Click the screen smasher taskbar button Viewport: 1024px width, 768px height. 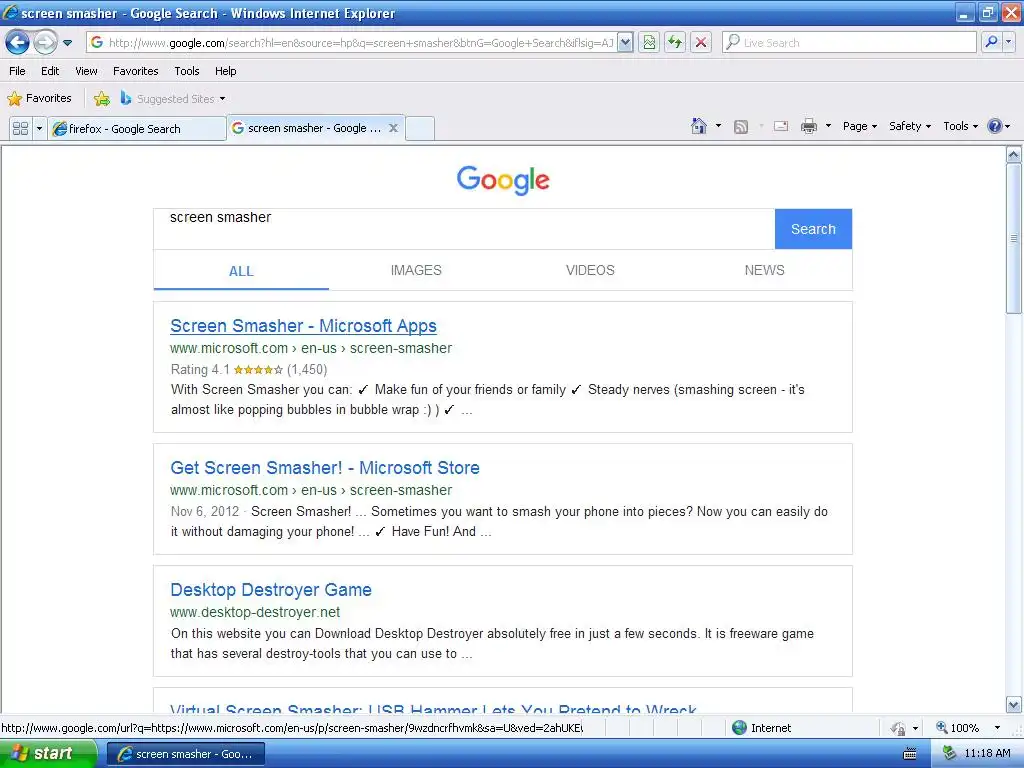[x=185, y=754]
